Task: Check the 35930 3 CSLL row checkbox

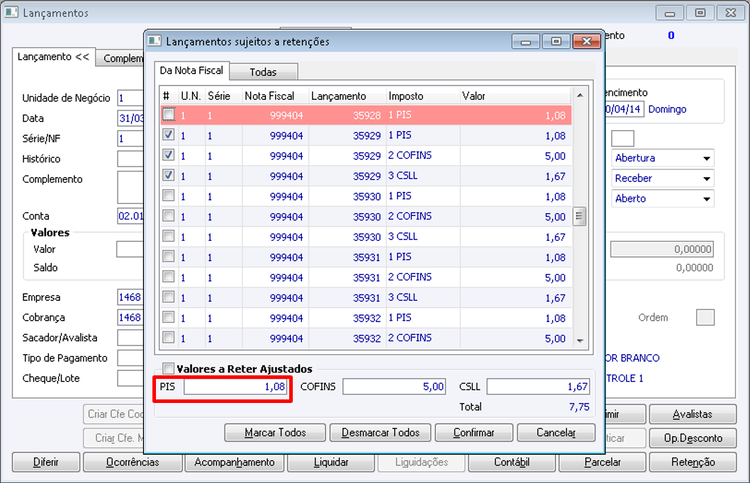Action: click(168, 236)
